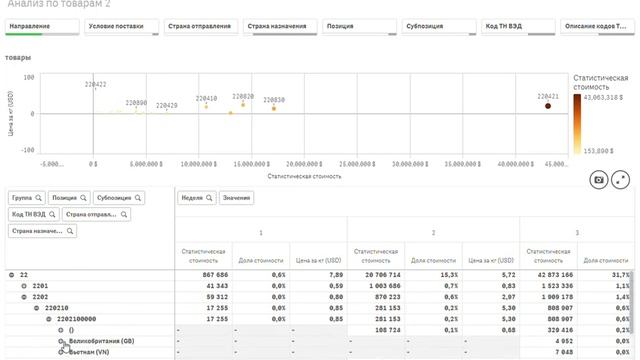This screenshot has width=640, height=360.
Task: Select the 220410 data point
Action: (206, 107)
